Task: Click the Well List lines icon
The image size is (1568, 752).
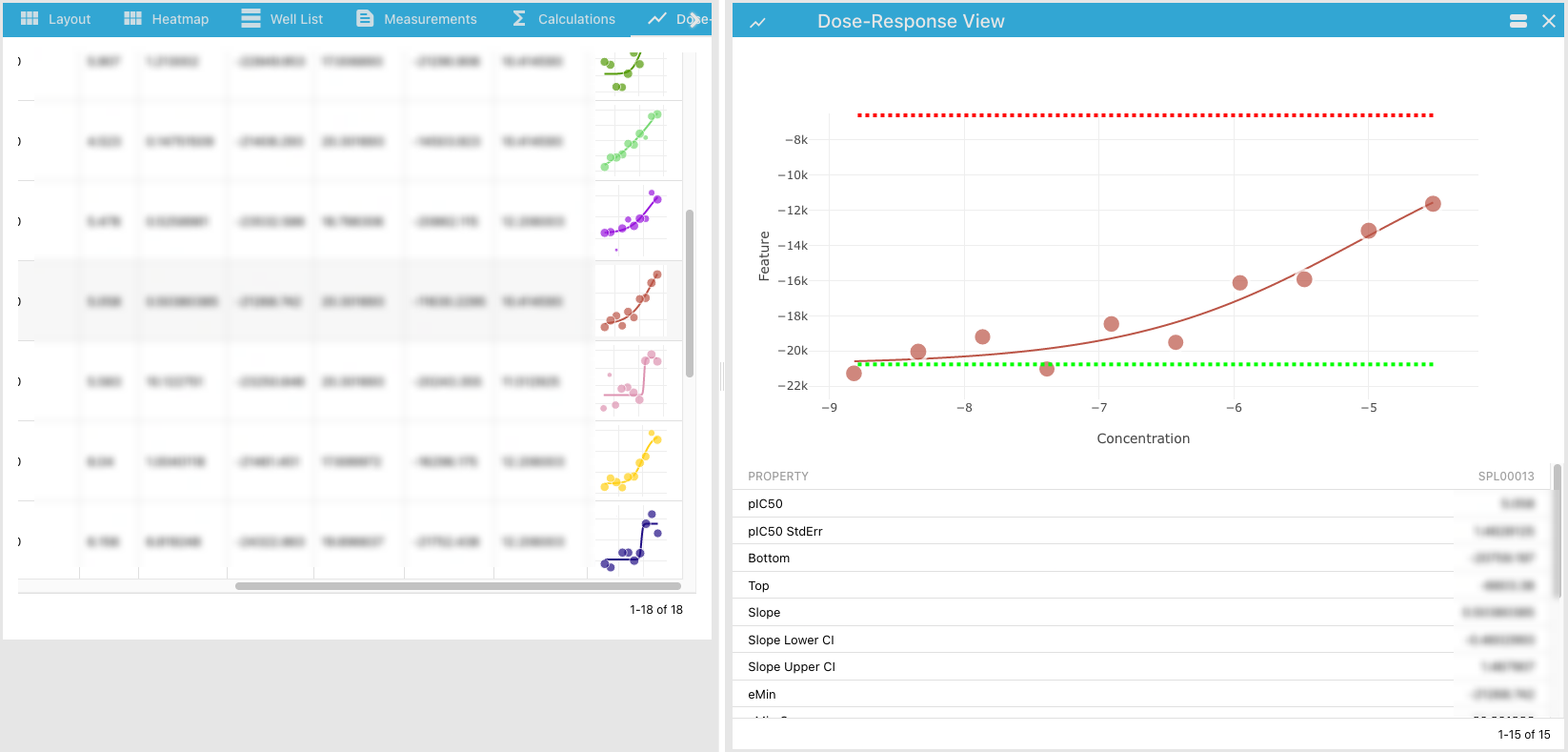Action: (251, 19)
